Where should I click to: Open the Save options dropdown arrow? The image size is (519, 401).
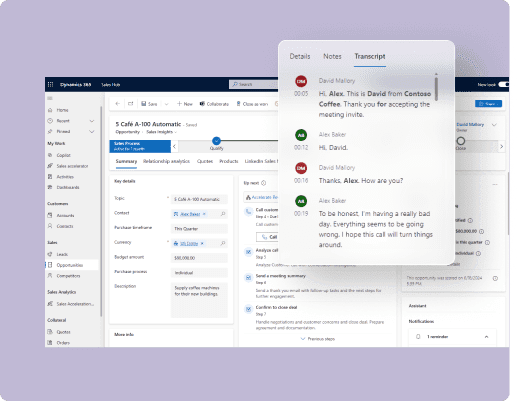(x=167, y=104)
